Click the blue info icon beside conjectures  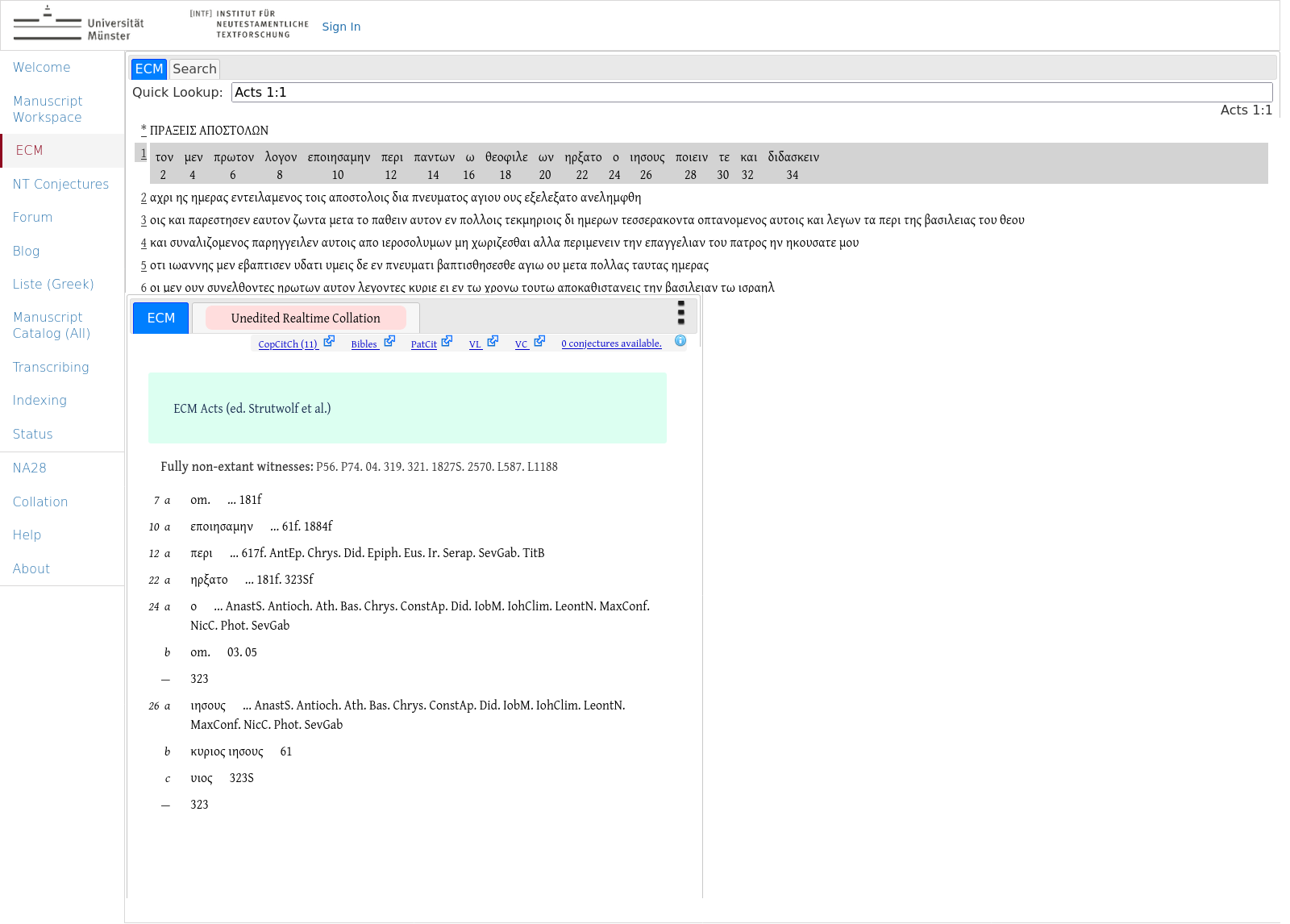[680, 341]
